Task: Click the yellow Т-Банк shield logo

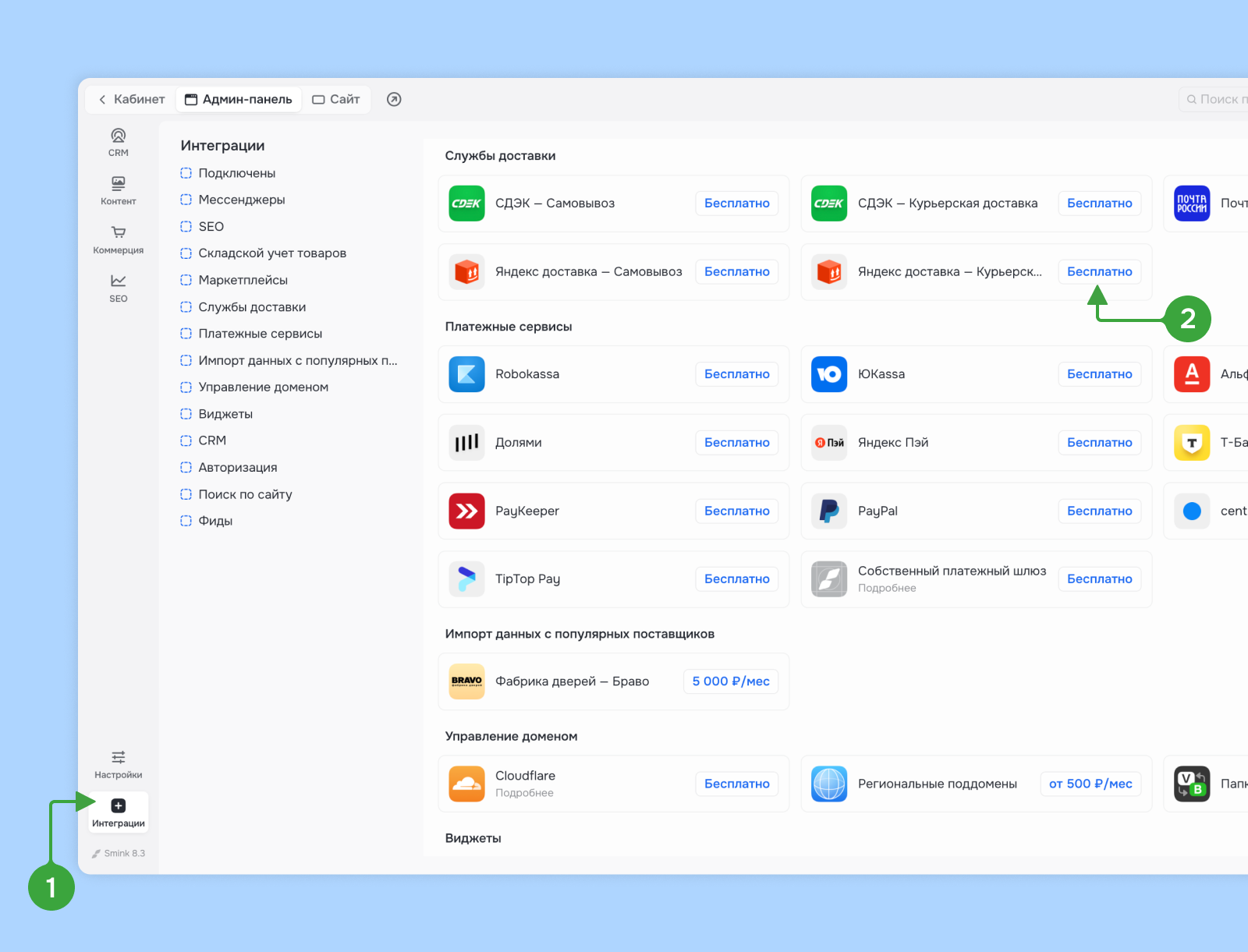Action: 1192,443
